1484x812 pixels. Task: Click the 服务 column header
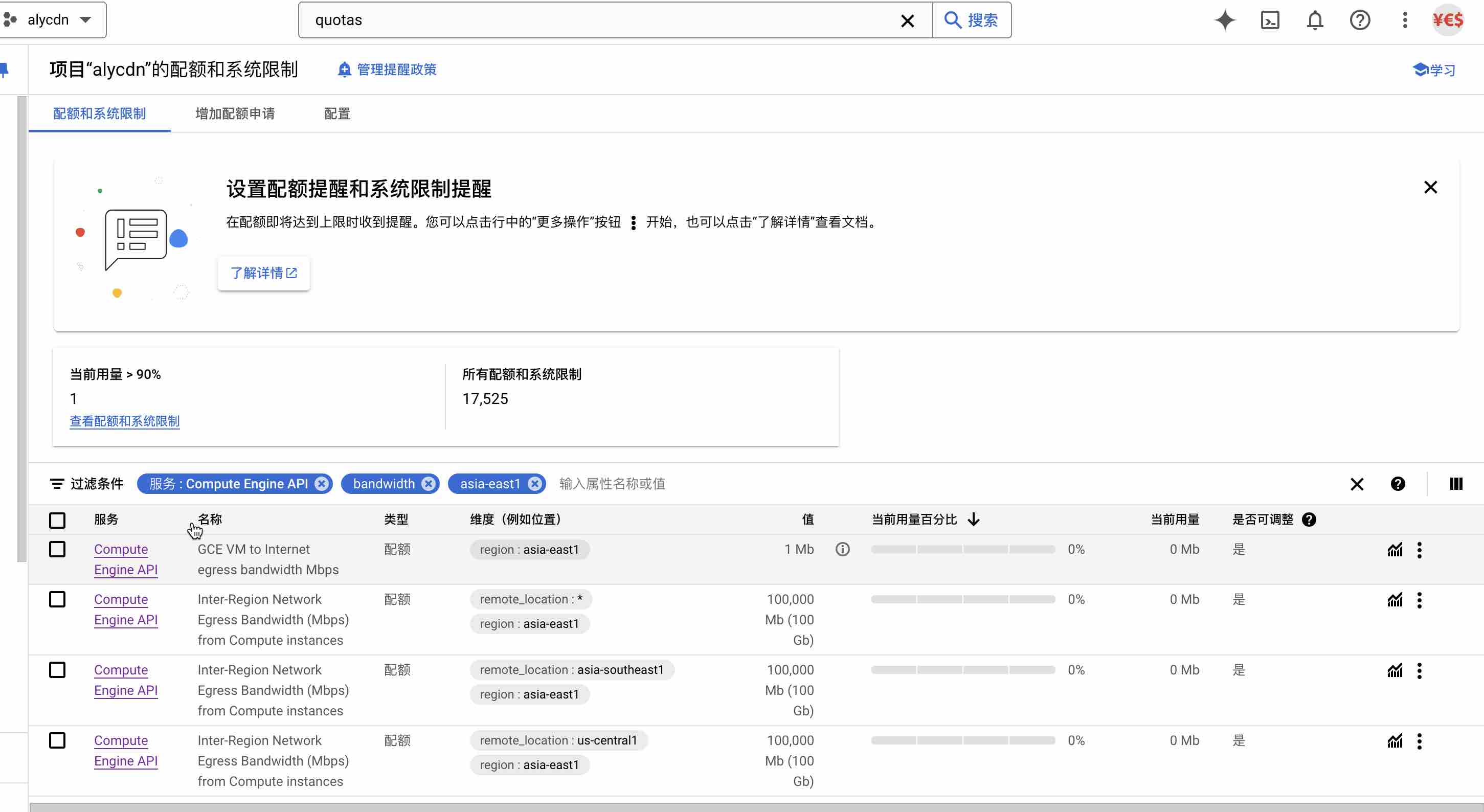106,520
